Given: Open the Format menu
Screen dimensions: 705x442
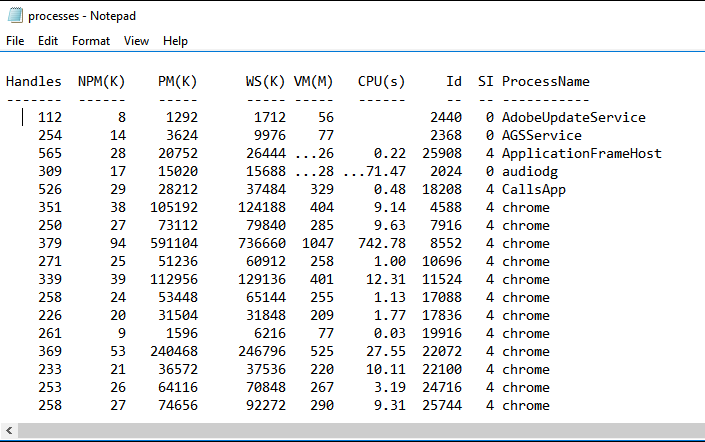Looking at the screenshot, I should [91, 41].
